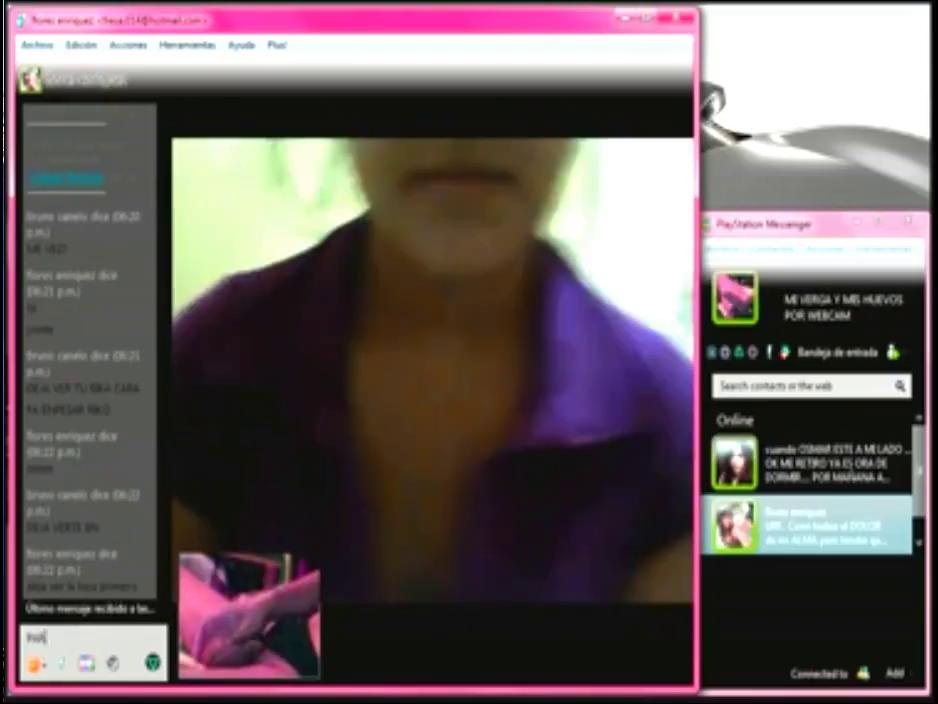Screen dimensions: 938x704
Task: Click the colorful background picker icon
Action: [87, 663]
